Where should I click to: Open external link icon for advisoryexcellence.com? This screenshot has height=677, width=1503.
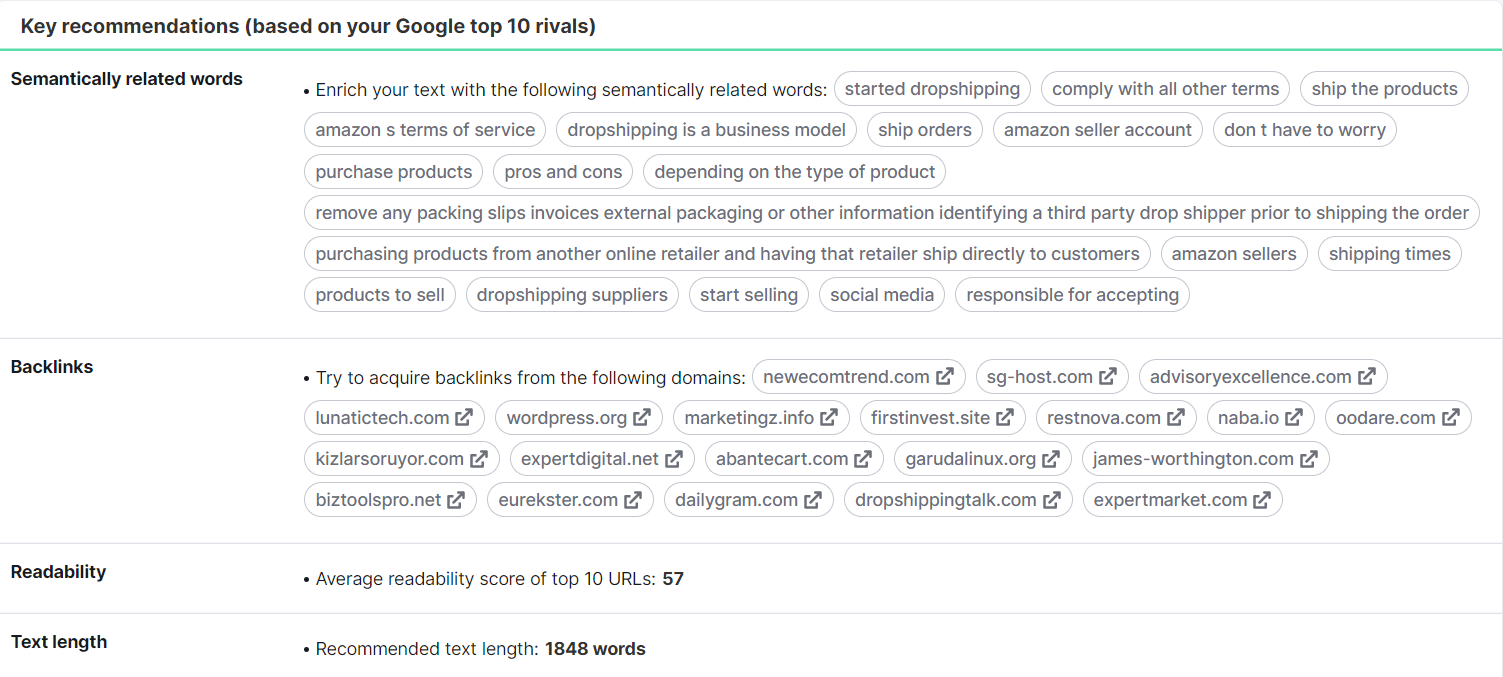point(1367,377)
